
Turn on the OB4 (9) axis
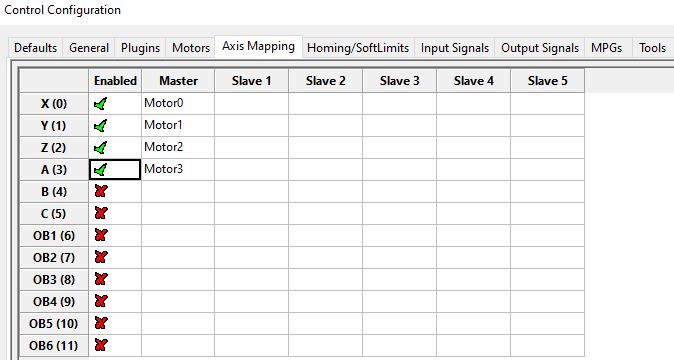(x=101, y=301)
